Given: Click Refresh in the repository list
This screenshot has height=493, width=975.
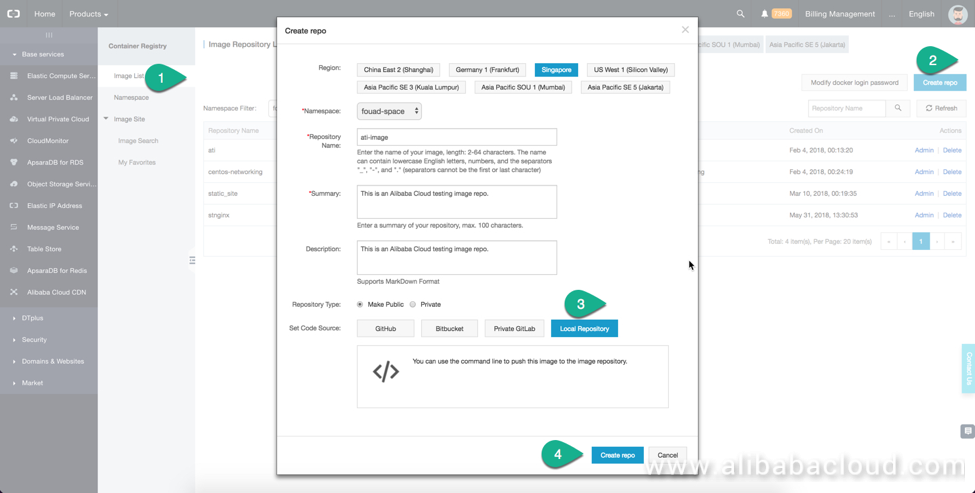Looking at the screenshot, I should coord(941,108).
